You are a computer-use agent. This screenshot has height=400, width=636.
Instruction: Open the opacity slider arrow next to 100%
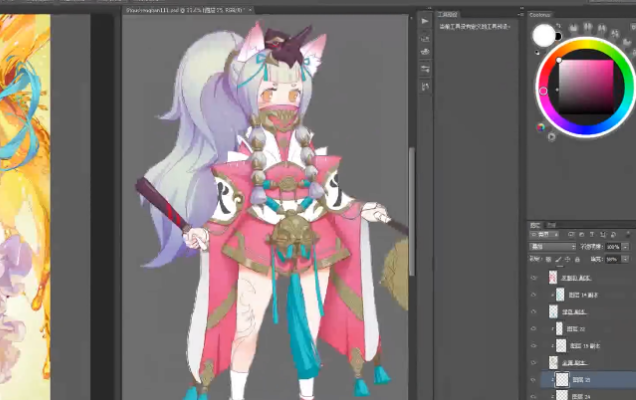pyautogui.click(x=626, y=247)
